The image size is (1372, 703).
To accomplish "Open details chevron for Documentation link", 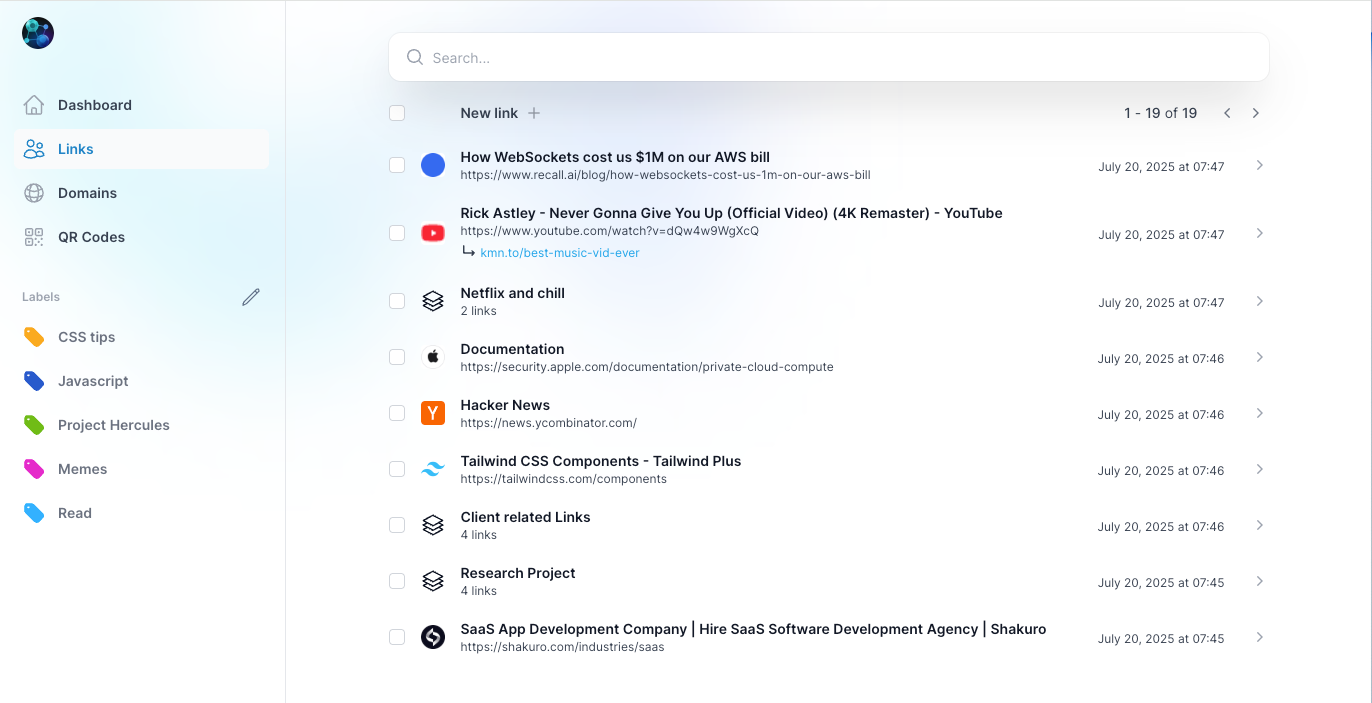I will 1259,357.
